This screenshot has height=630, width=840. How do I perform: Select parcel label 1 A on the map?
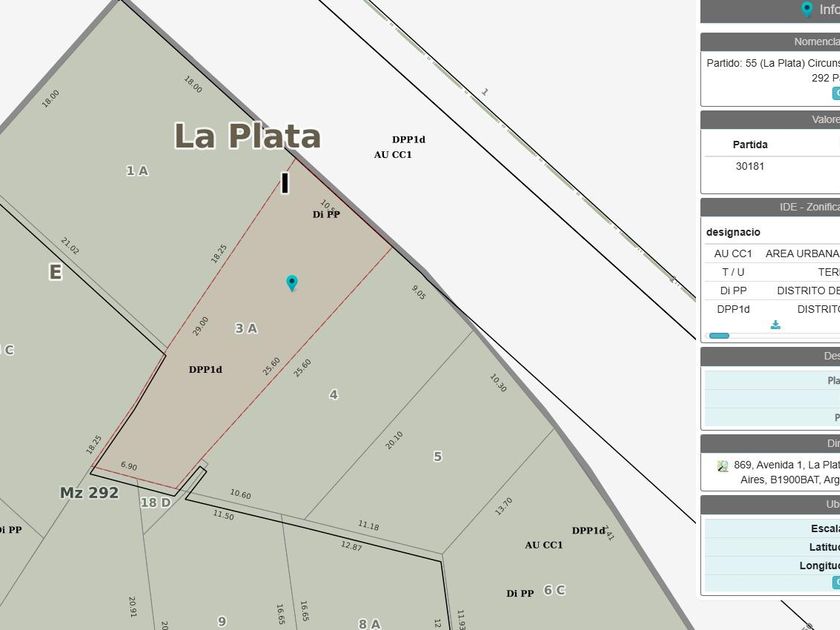(x=137, y=171)
